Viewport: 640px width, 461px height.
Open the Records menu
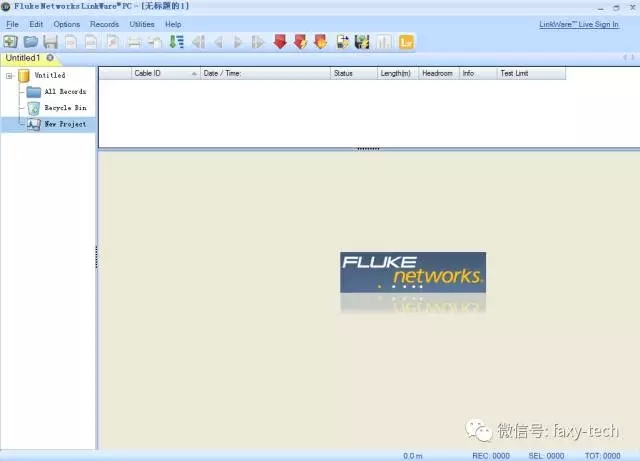coord(104,24)
